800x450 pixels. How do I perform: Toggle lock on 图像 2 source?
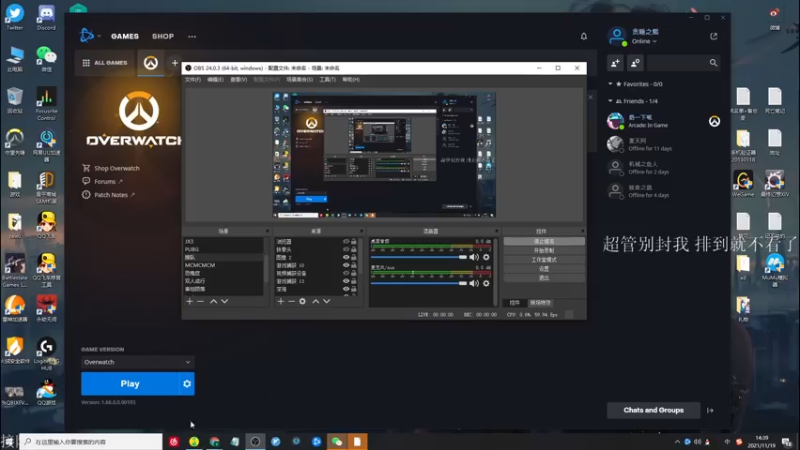354,257
